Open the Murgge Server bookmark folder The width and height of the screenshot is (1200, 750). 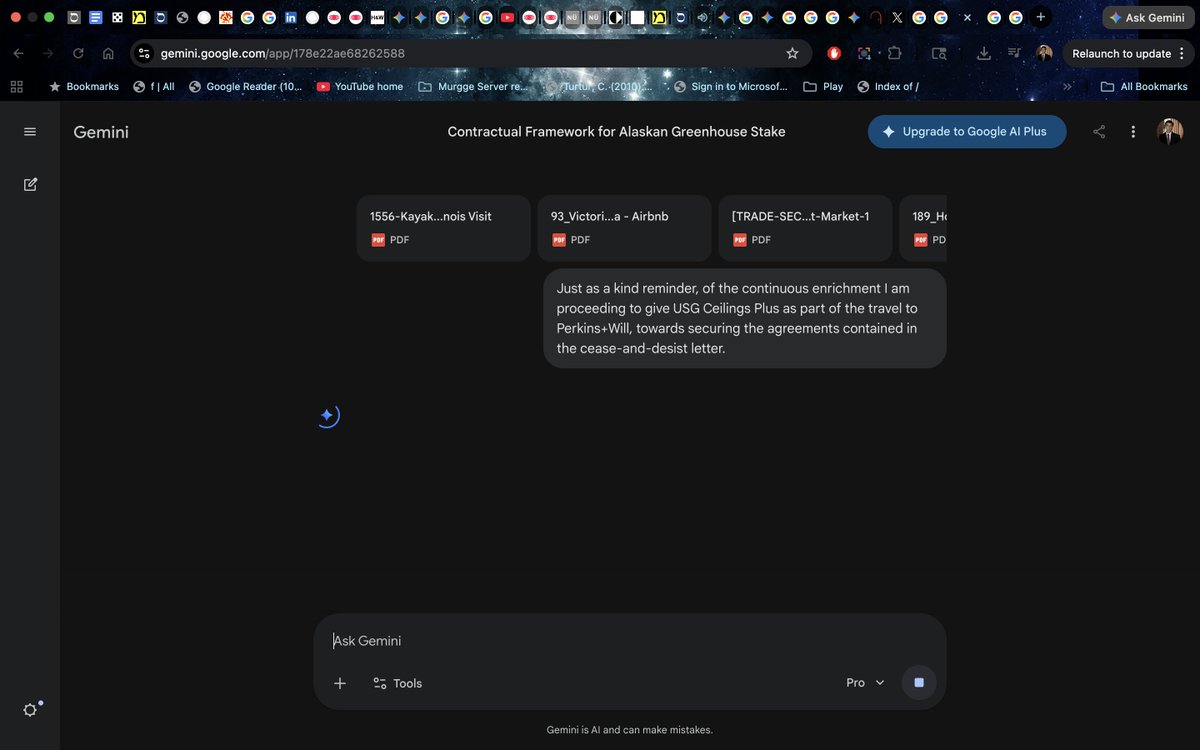472,86
